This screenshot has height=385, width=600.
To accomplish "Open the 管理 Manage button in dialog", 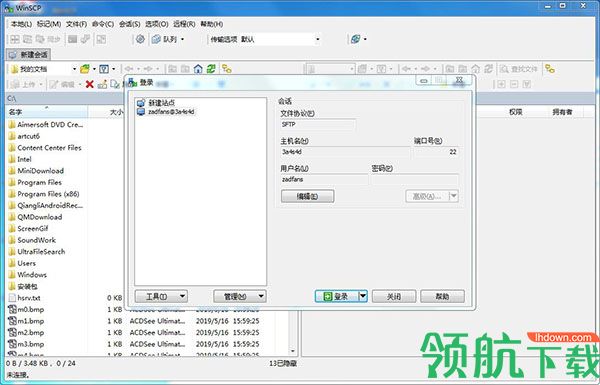I will 240,296.
